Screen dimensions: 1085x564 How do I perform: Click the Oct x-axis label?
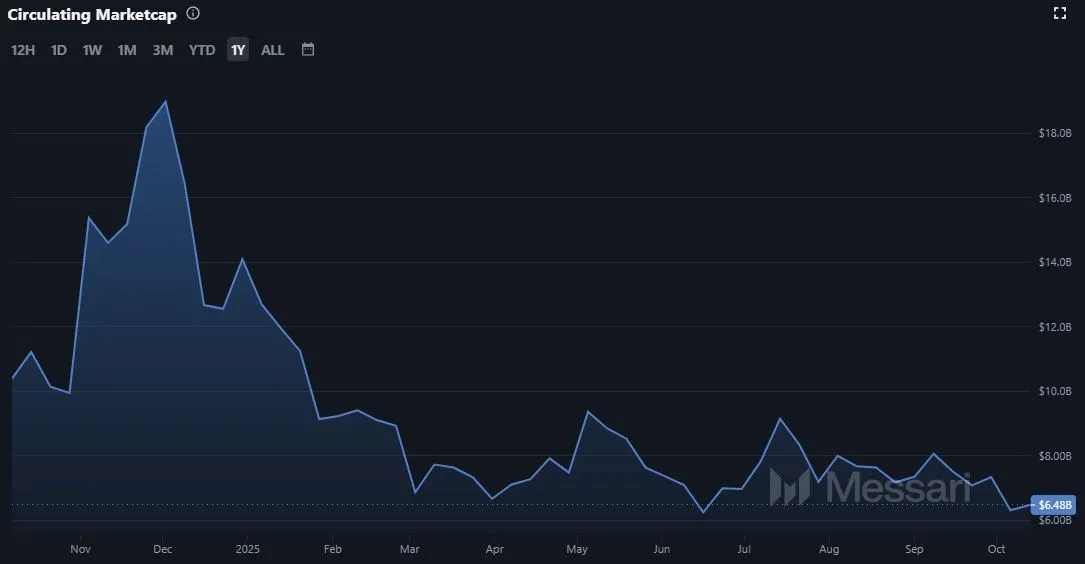pos(996,549)
